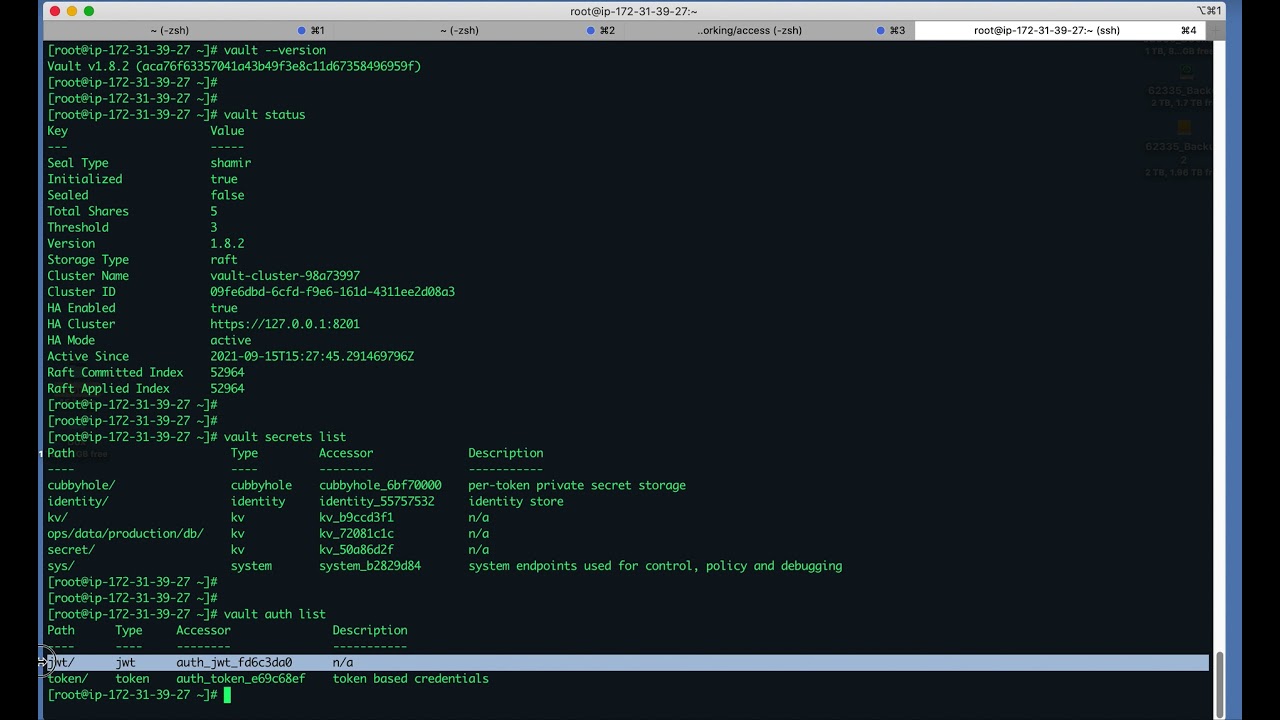Viewport: 1280px width, 720px height.
Task: Click the Vault v1.8.2 version output line
Action: pyautogui.click(x=234, y=66)
